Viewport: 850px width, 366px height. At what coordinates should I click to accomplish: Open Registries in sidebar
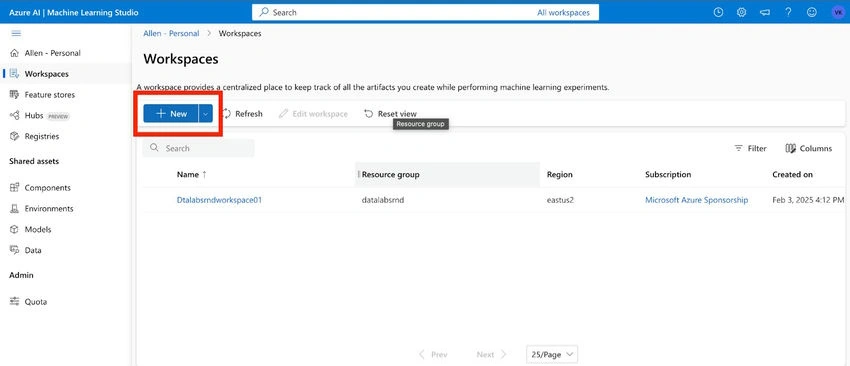click(x=41, y=137)
